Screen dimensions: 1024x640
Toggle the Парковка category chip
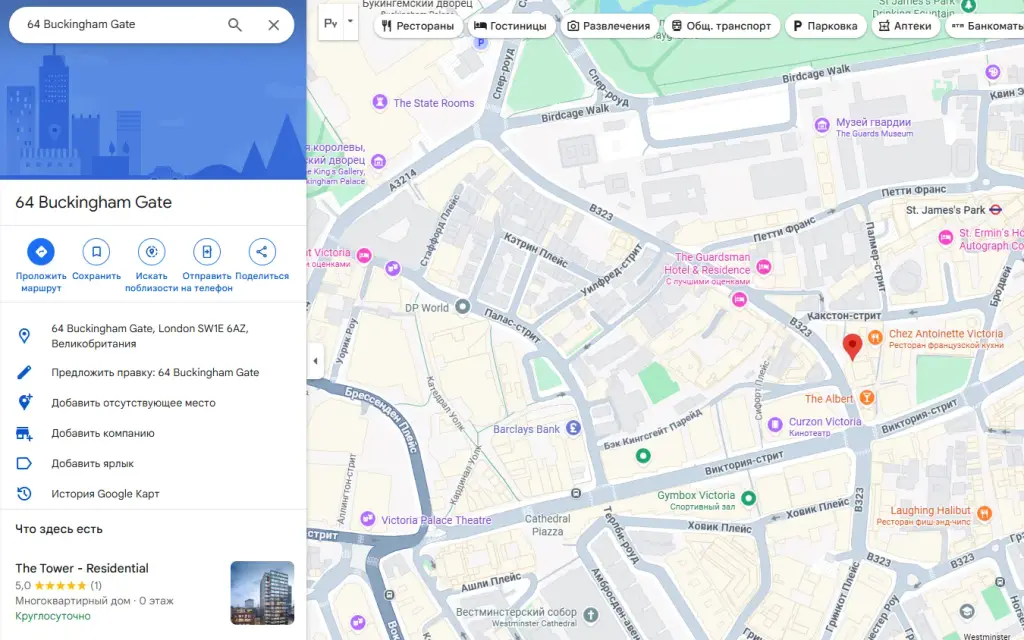point(825,26)
